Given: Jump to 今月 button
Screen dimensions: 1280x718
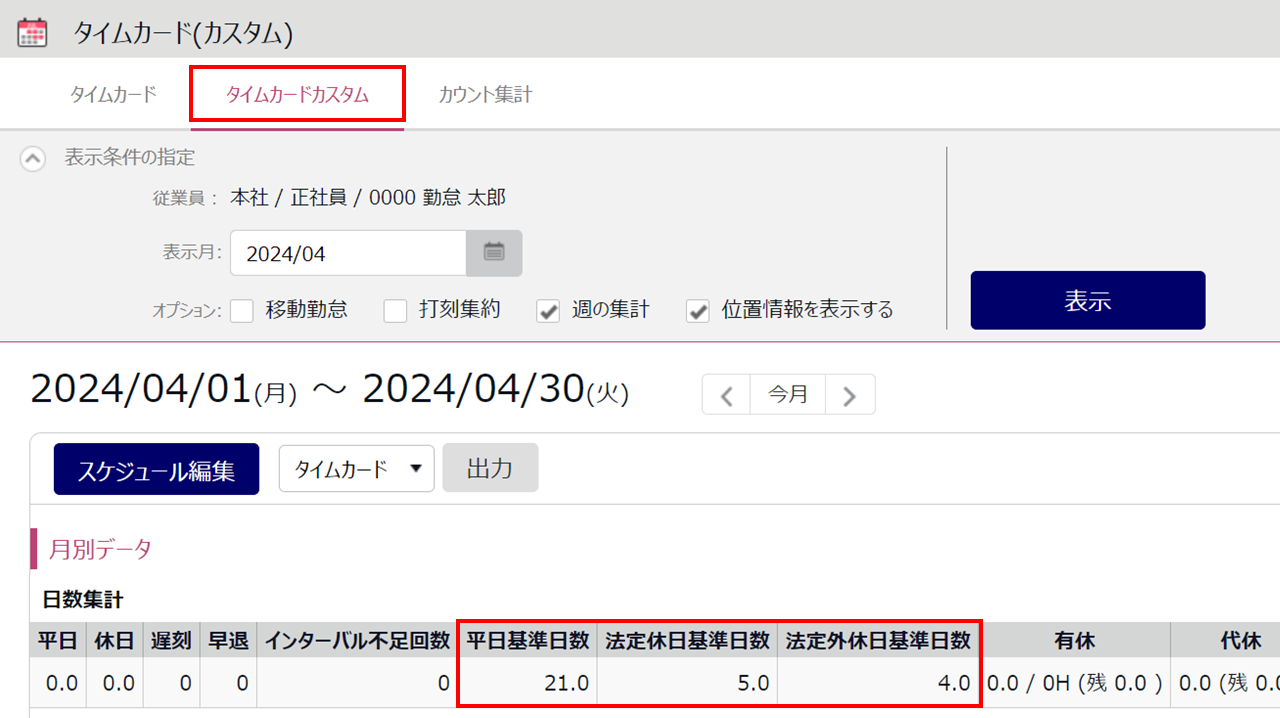Looking at the screenshot, I should coord(788,395).
